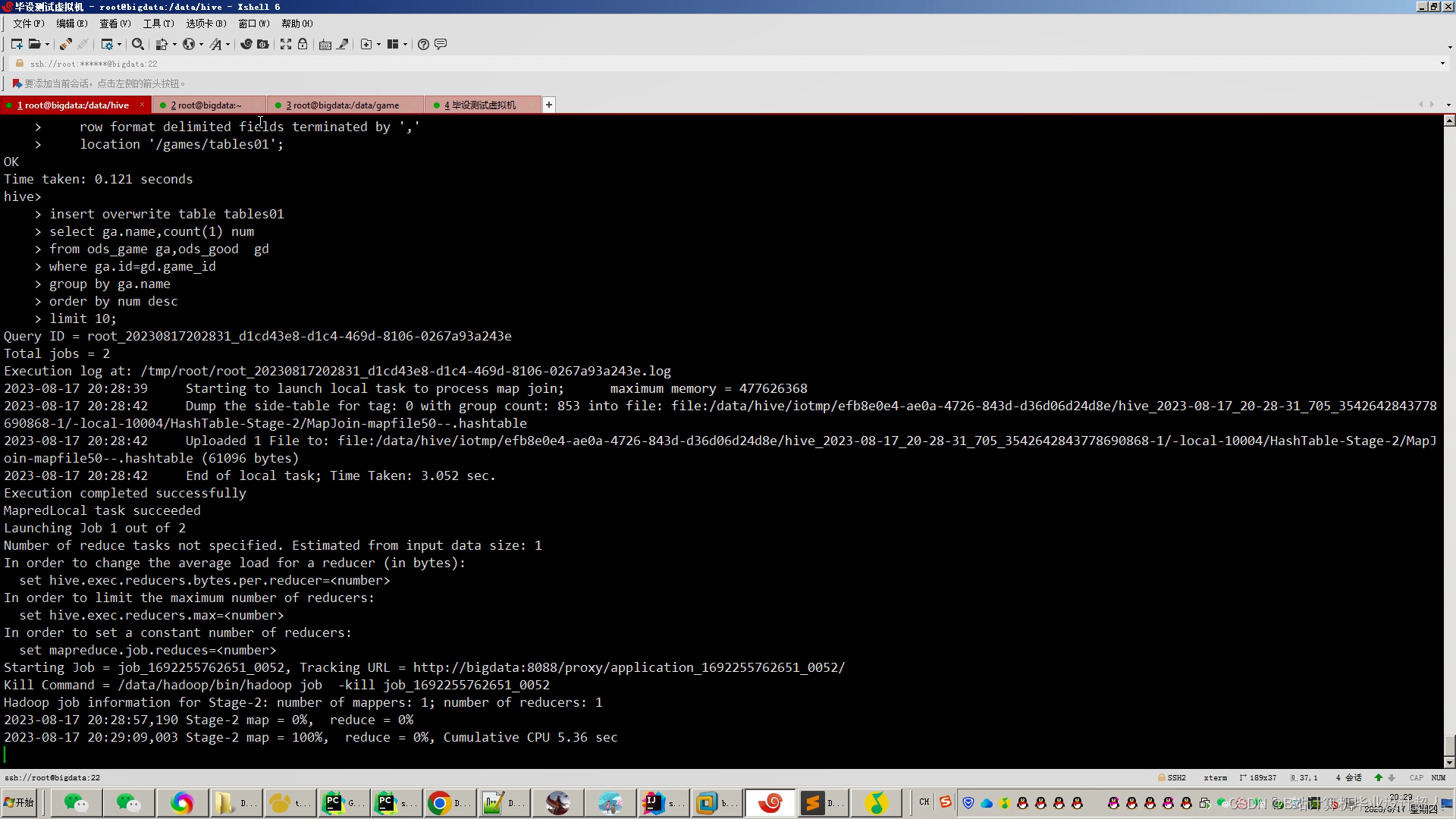The width and height of the screenshot is (1456, 819).
Task: Click the highlighter pen toolbar icon
Action: coord(343,44)
